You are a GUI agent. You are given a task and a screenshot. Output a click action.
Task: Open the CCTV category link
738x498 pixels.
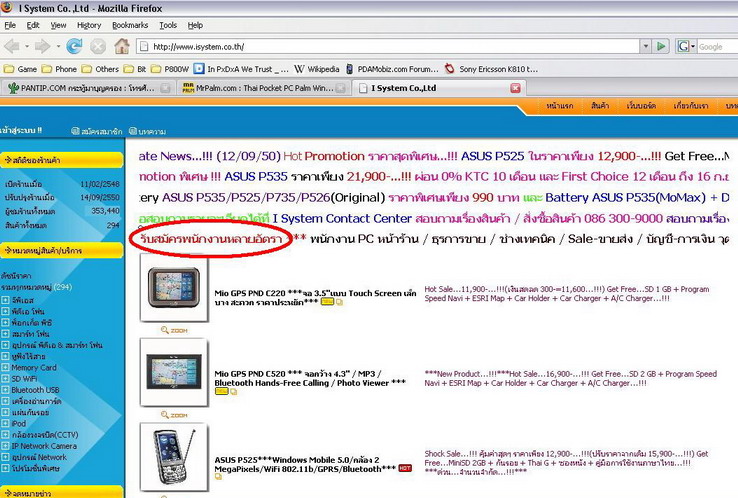45,435
